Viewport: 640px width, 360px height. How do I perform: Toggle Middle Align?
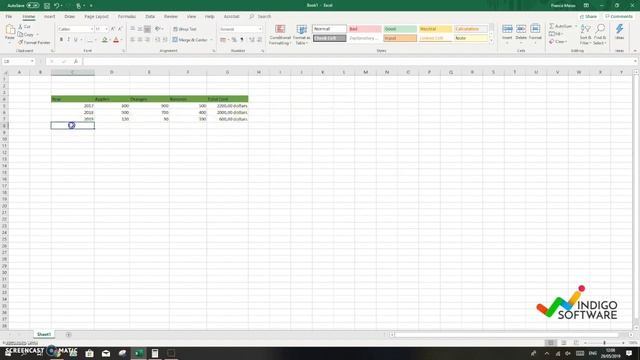(x=140, y=29)
